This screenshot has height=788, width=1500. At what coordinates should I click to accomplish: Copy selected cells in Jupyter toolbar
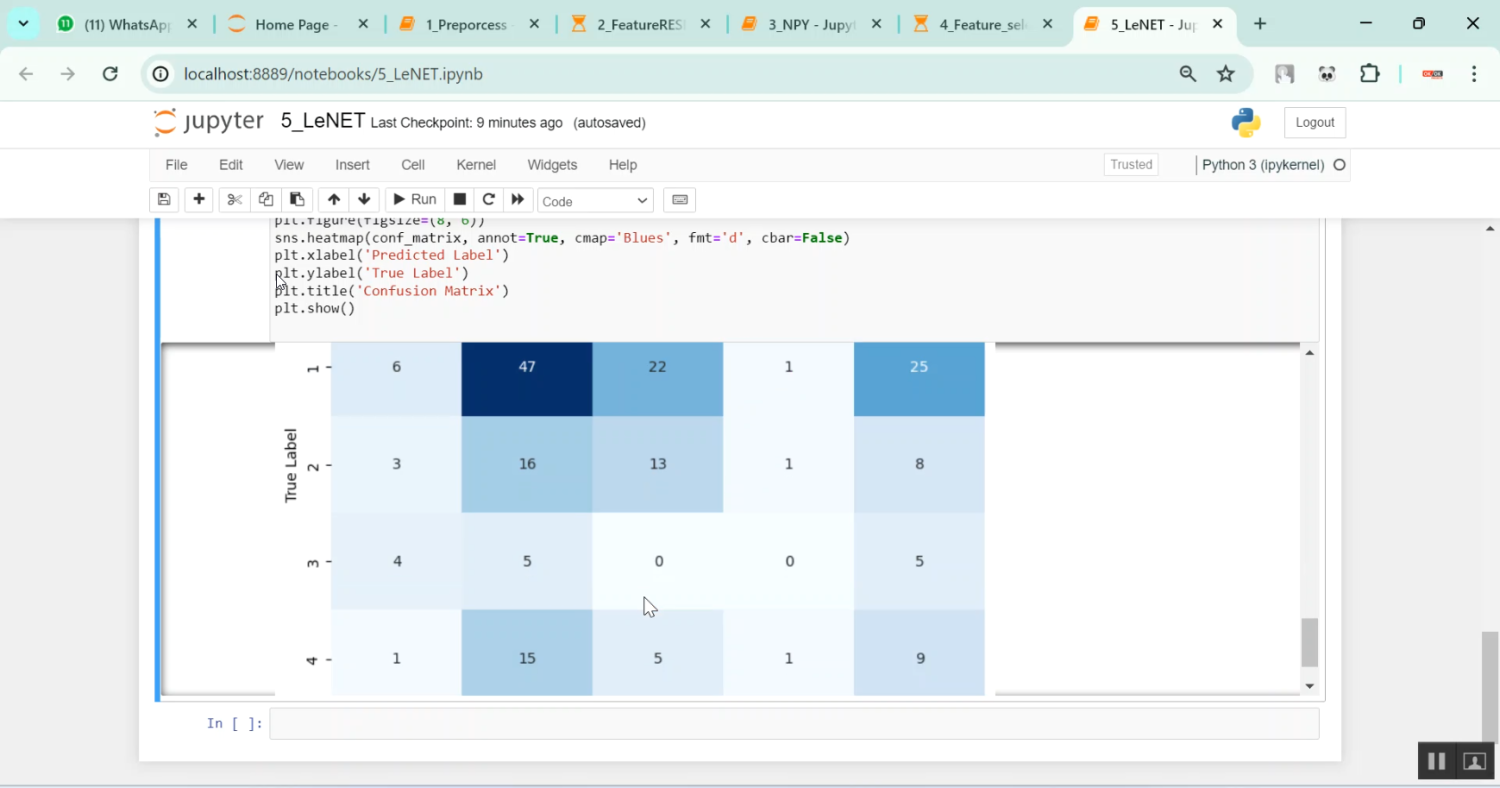point(265,200)
